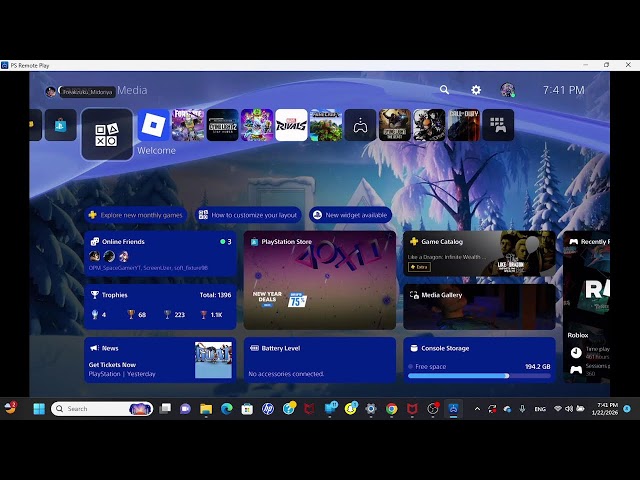Open the Trophies widget

160,307
